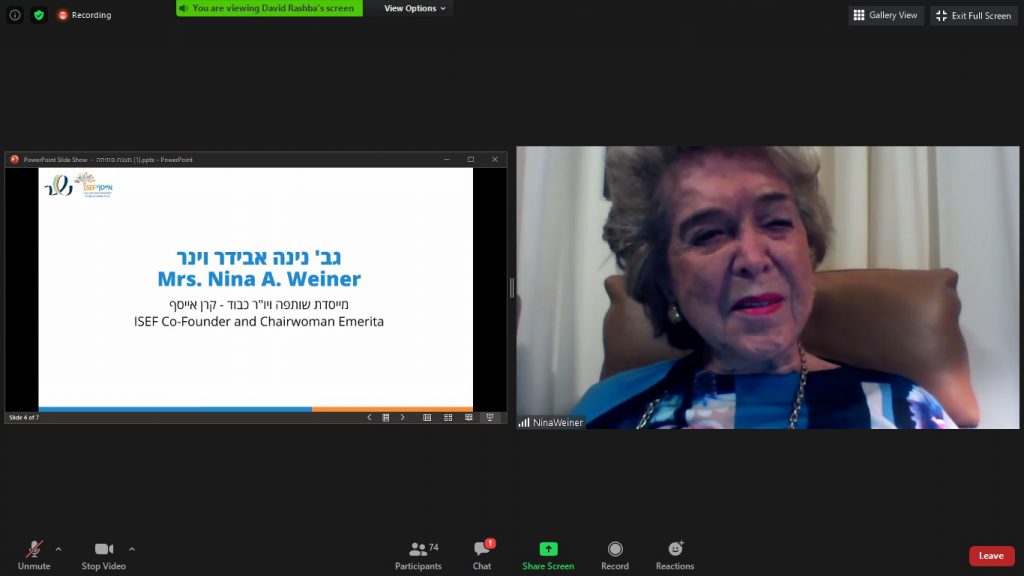
Task: Start recording with the Record button
Action: 615,556
